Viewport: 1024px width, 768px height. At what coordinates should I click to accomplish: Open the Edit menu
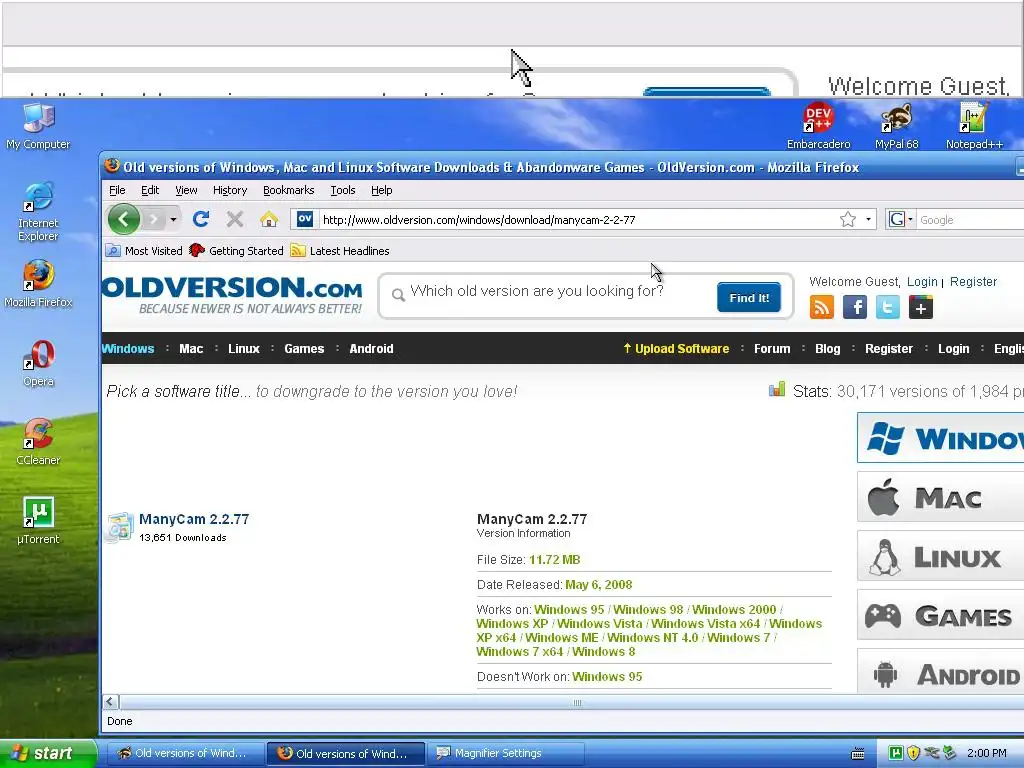click(150, 190)
